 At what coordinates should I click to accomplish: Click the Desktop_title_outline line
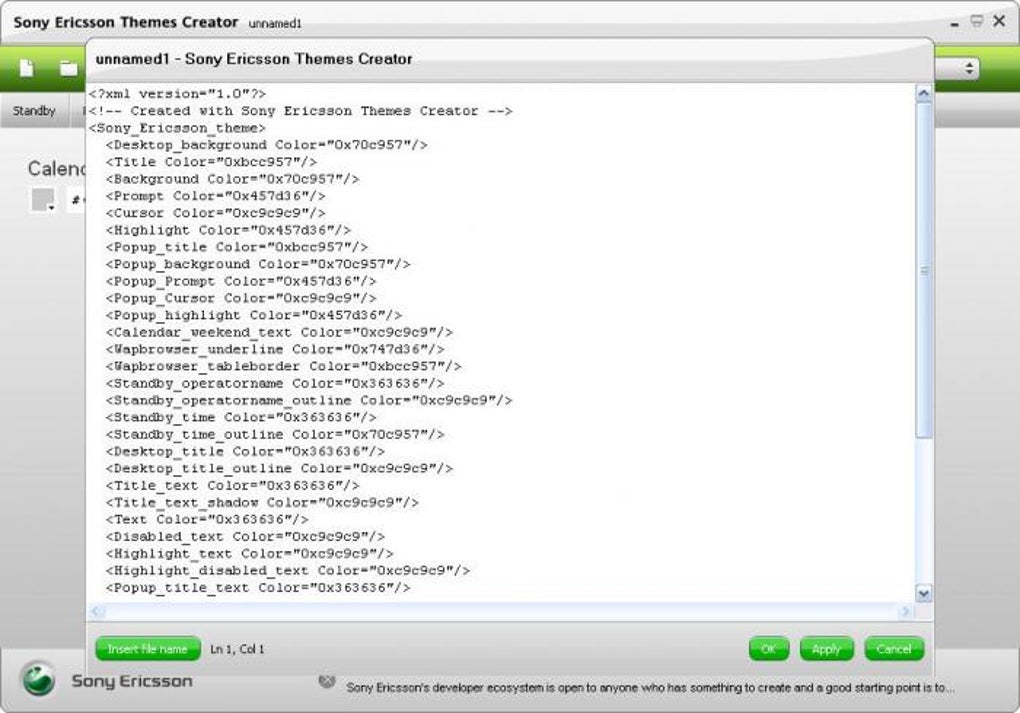tap(280, 468)
